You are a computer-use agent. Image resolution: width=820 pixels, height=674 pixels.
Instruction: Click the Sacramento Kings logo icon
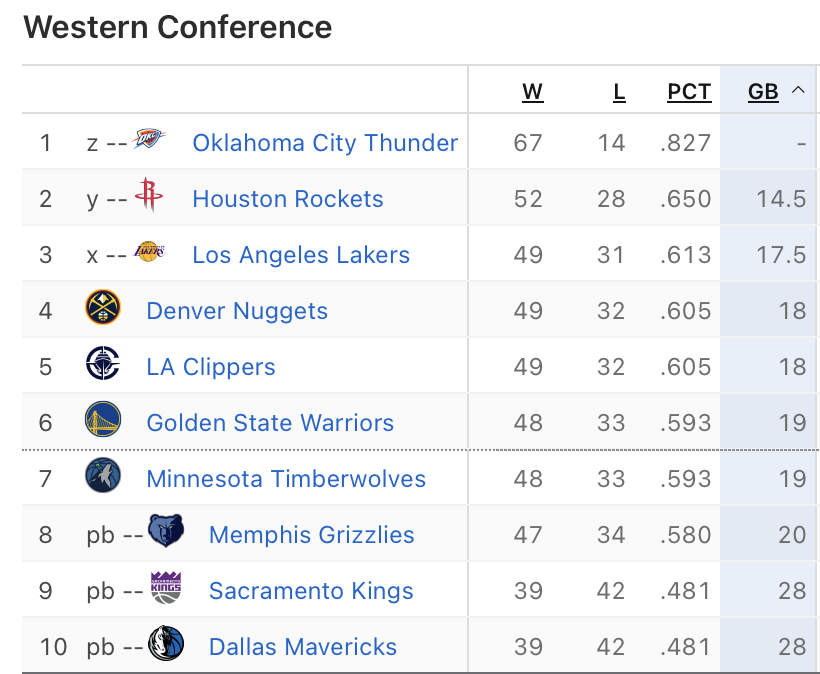click(x=165, y=588)
